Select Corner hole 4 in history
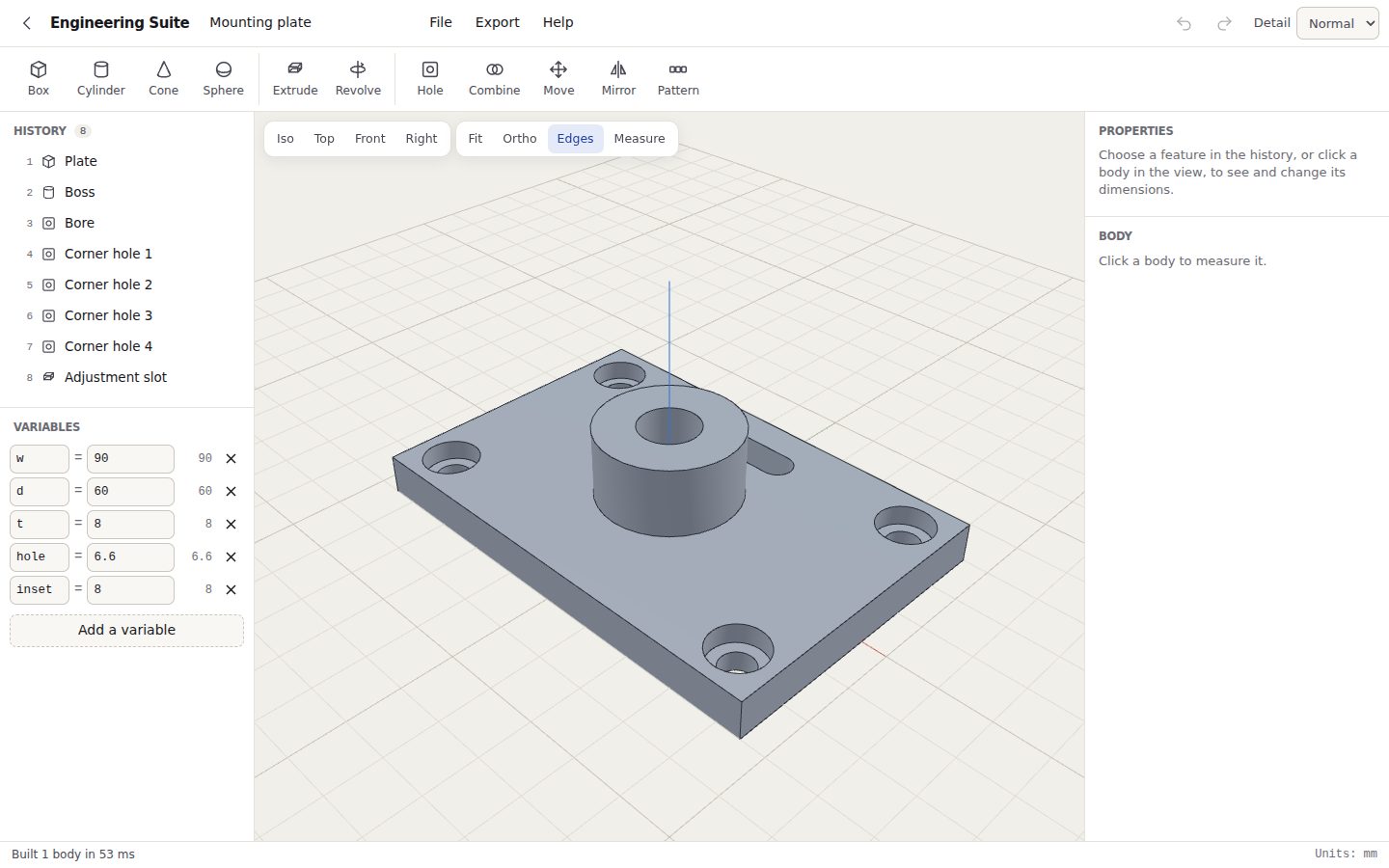 (126, 346)
